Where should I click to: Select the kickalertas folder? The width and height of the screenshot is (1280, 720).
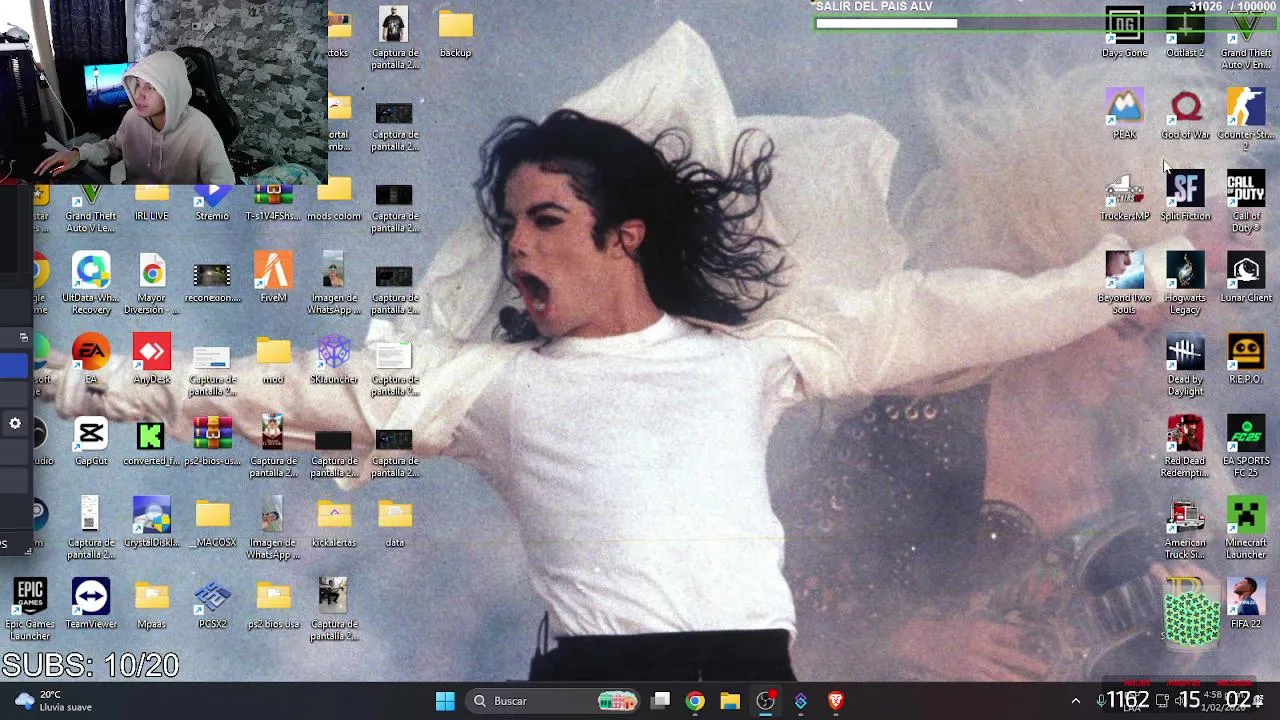(334, 523)
